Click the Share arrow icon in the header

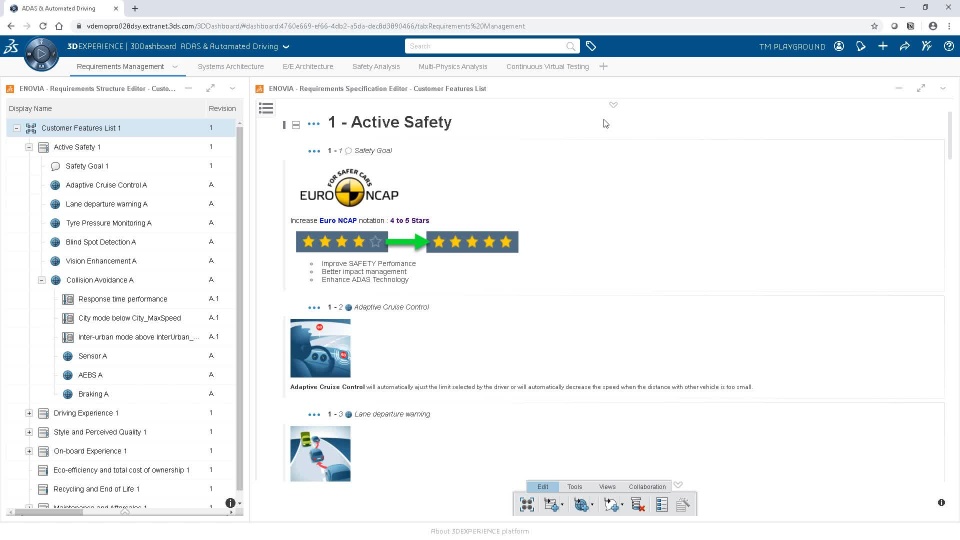[904, 46]
